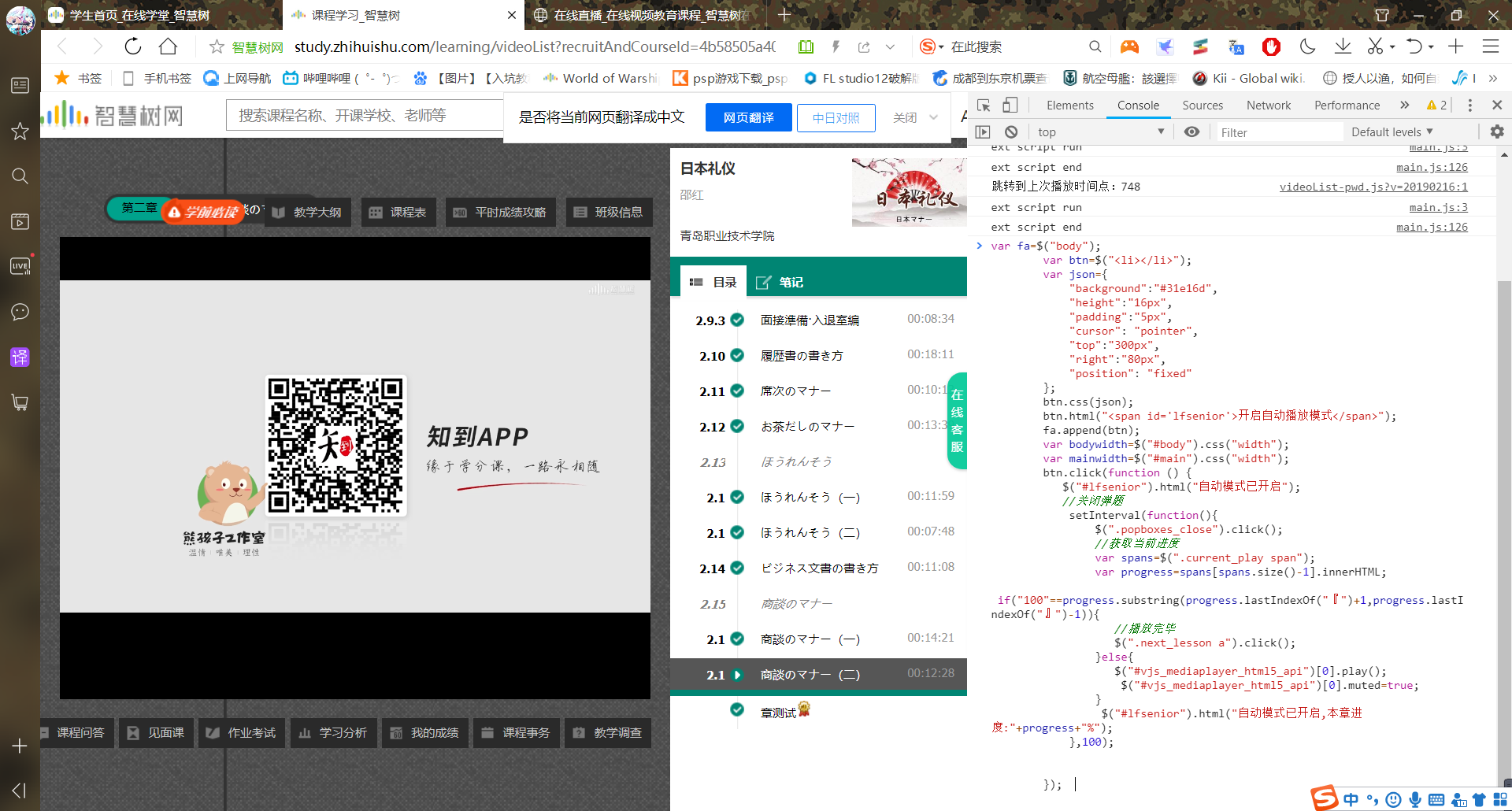Open the red ad-blocker extension
Viewport: 1512px width, 811px height.
click(x=1271, y=46)
